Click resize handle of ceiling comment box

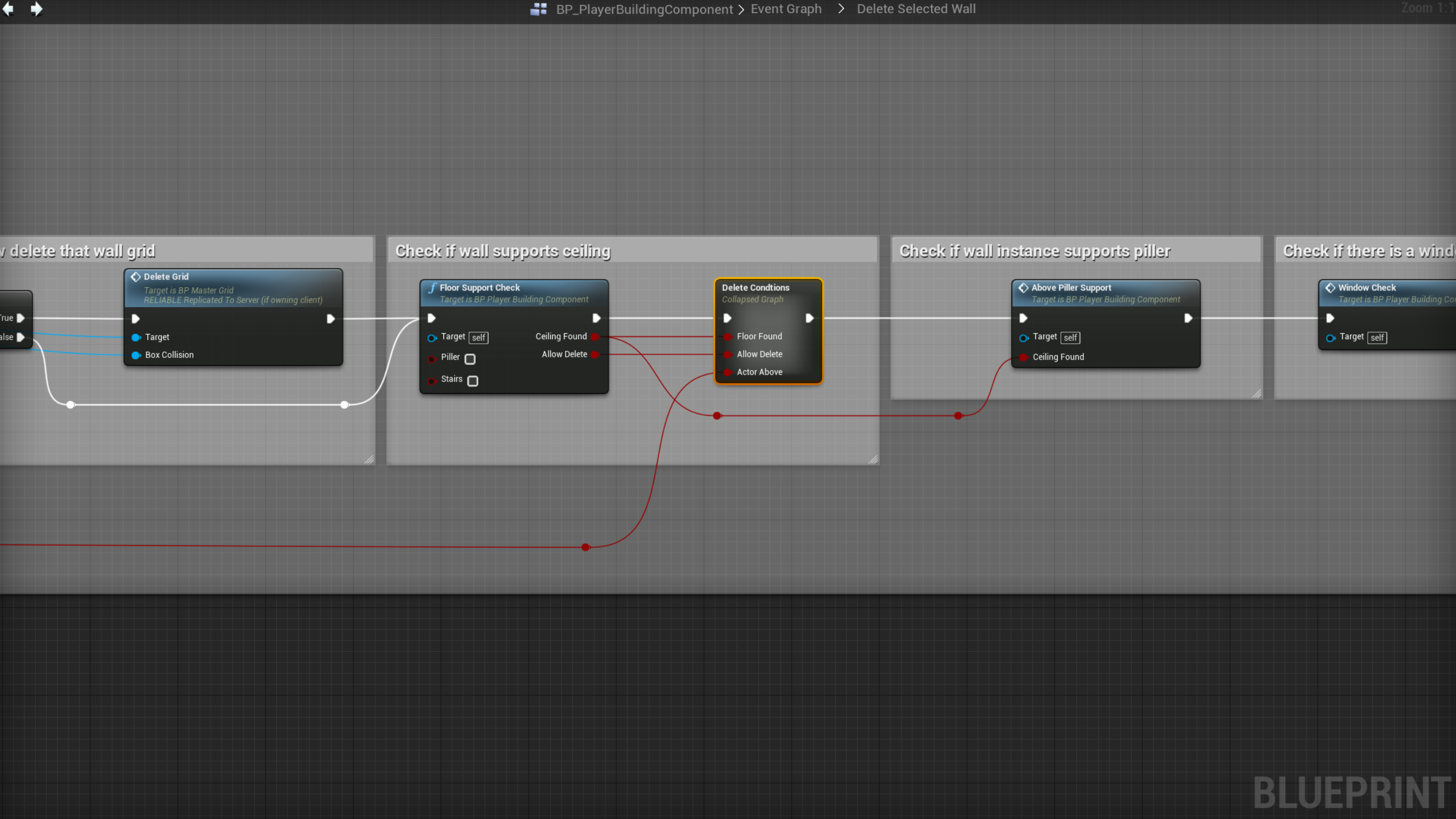[873, 459]
